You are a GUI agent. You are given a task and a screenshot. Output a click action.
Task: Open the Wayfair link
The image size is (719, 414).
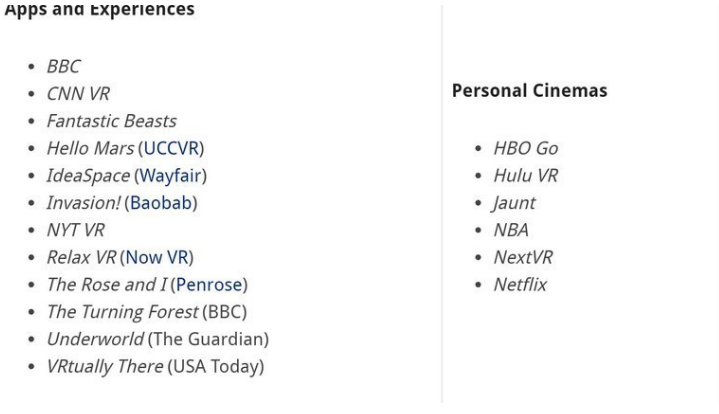point(171,176)
